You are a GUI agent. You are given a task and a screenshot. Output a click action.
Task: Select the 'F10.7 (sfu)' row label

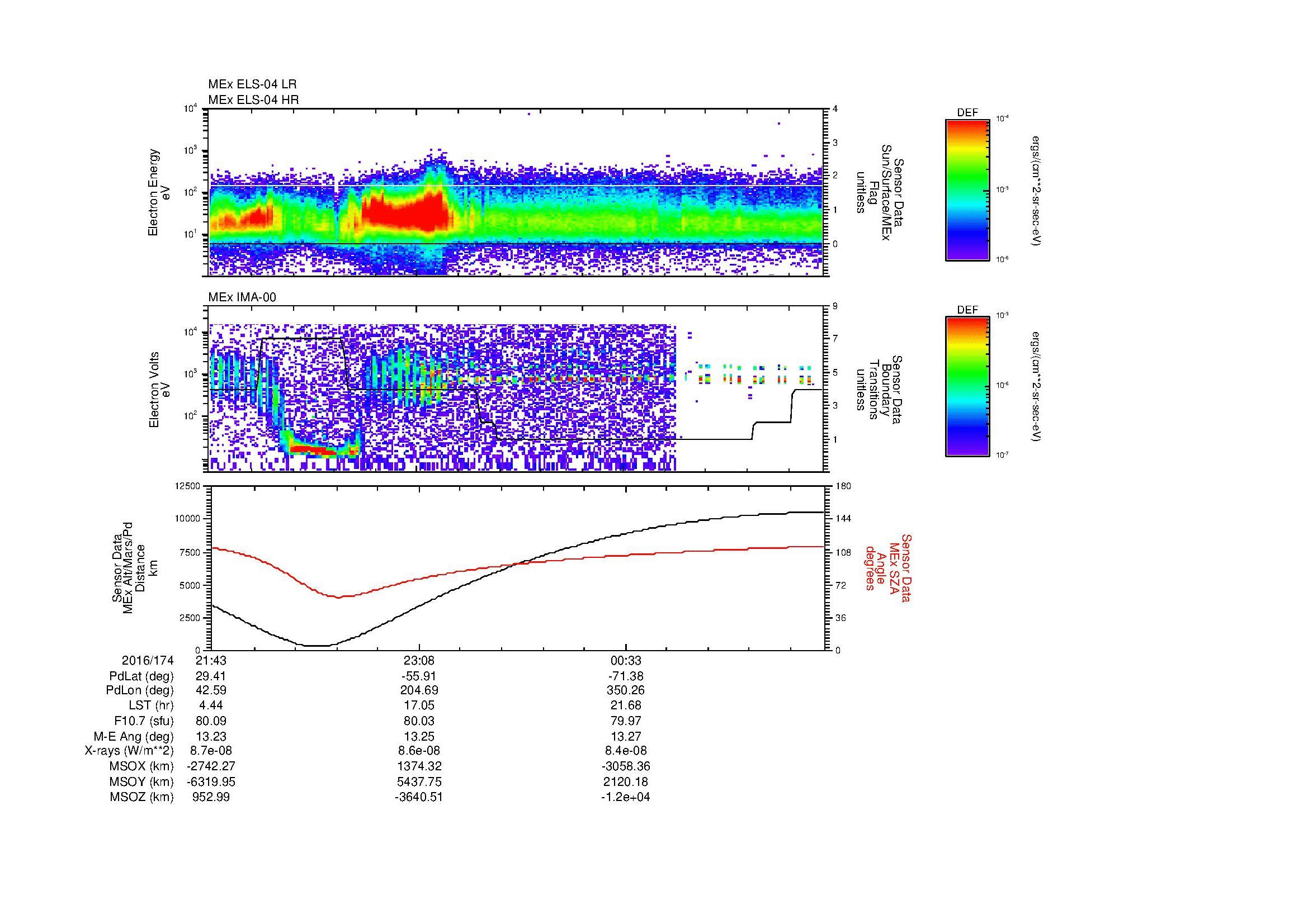point(144,721)
